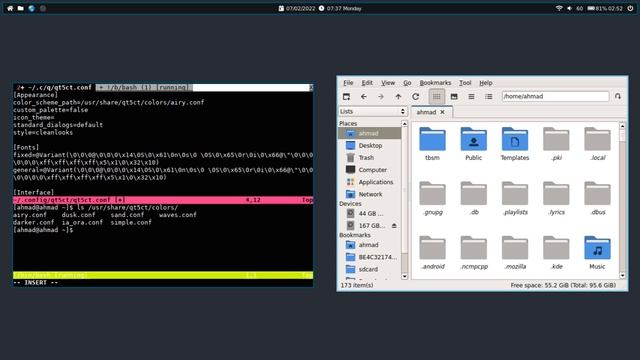The height and width of the screenshot is (360, 640).
Task: Select the Music folder icon
Action: coord(598,248)
